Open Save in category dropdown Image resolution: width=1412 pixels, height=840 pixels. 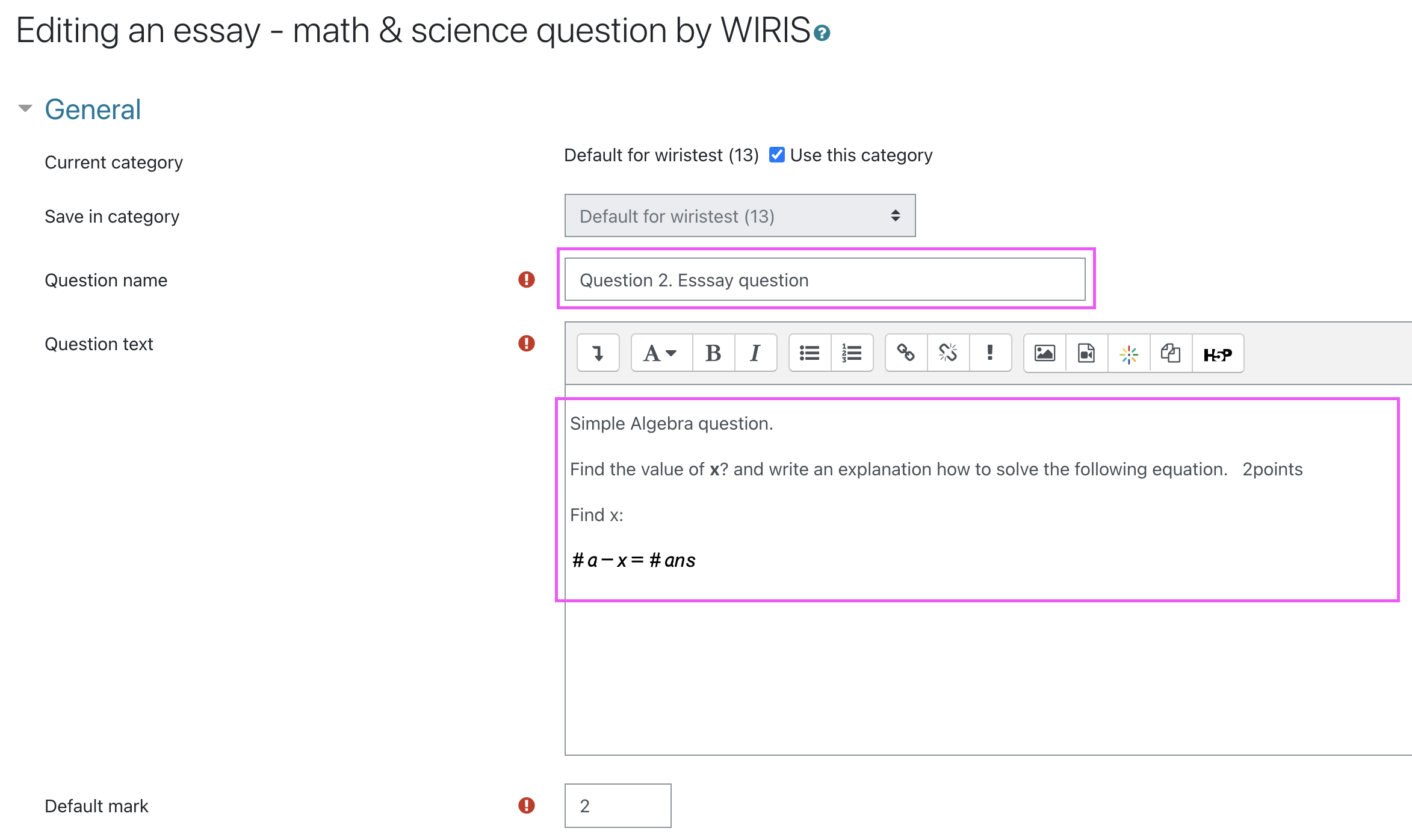tap(740, 215)
